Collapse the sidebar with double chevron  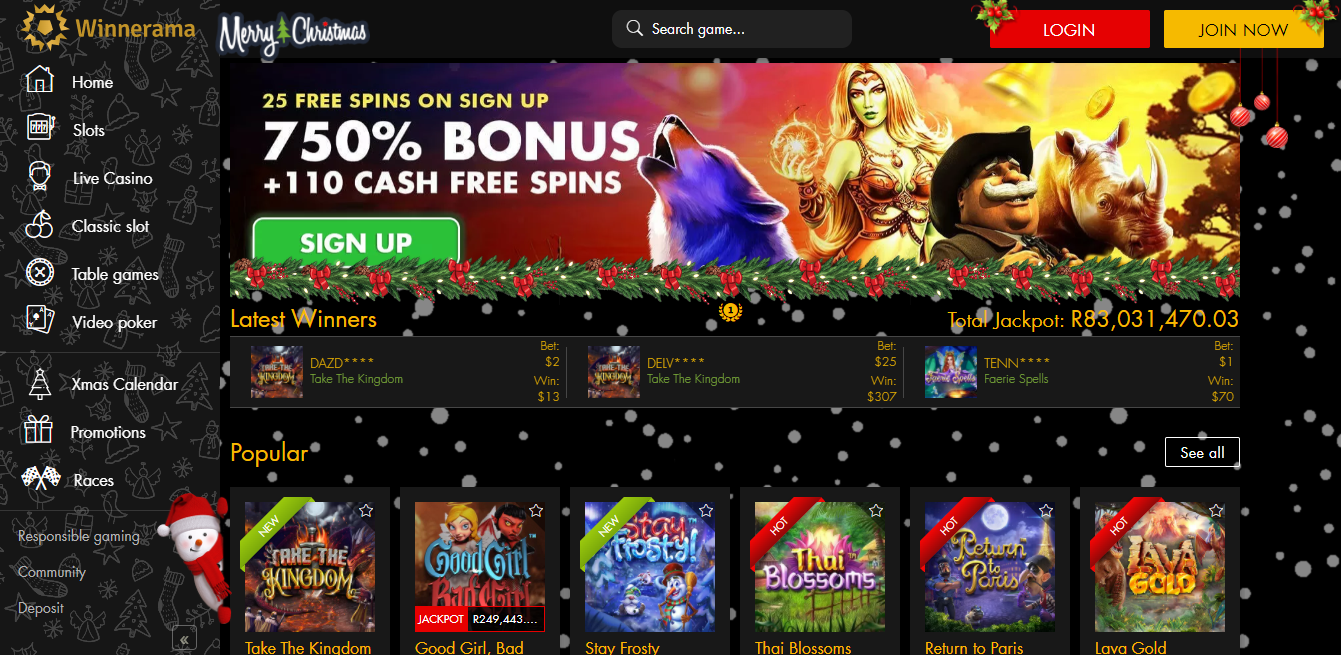point(184,640)
